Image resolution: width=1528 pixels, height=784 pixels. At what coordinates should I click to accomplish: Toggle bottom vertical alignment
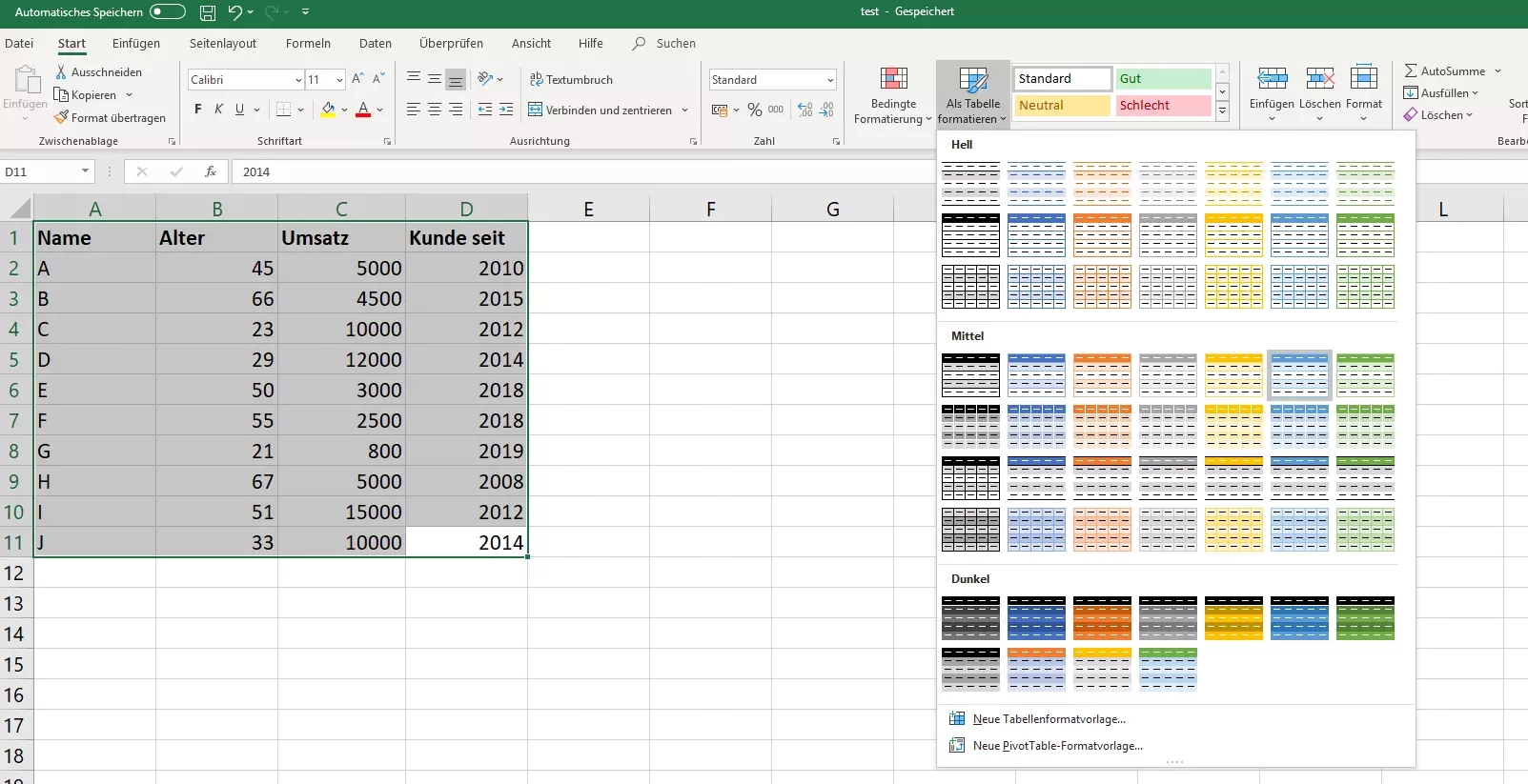coord(456,79)
